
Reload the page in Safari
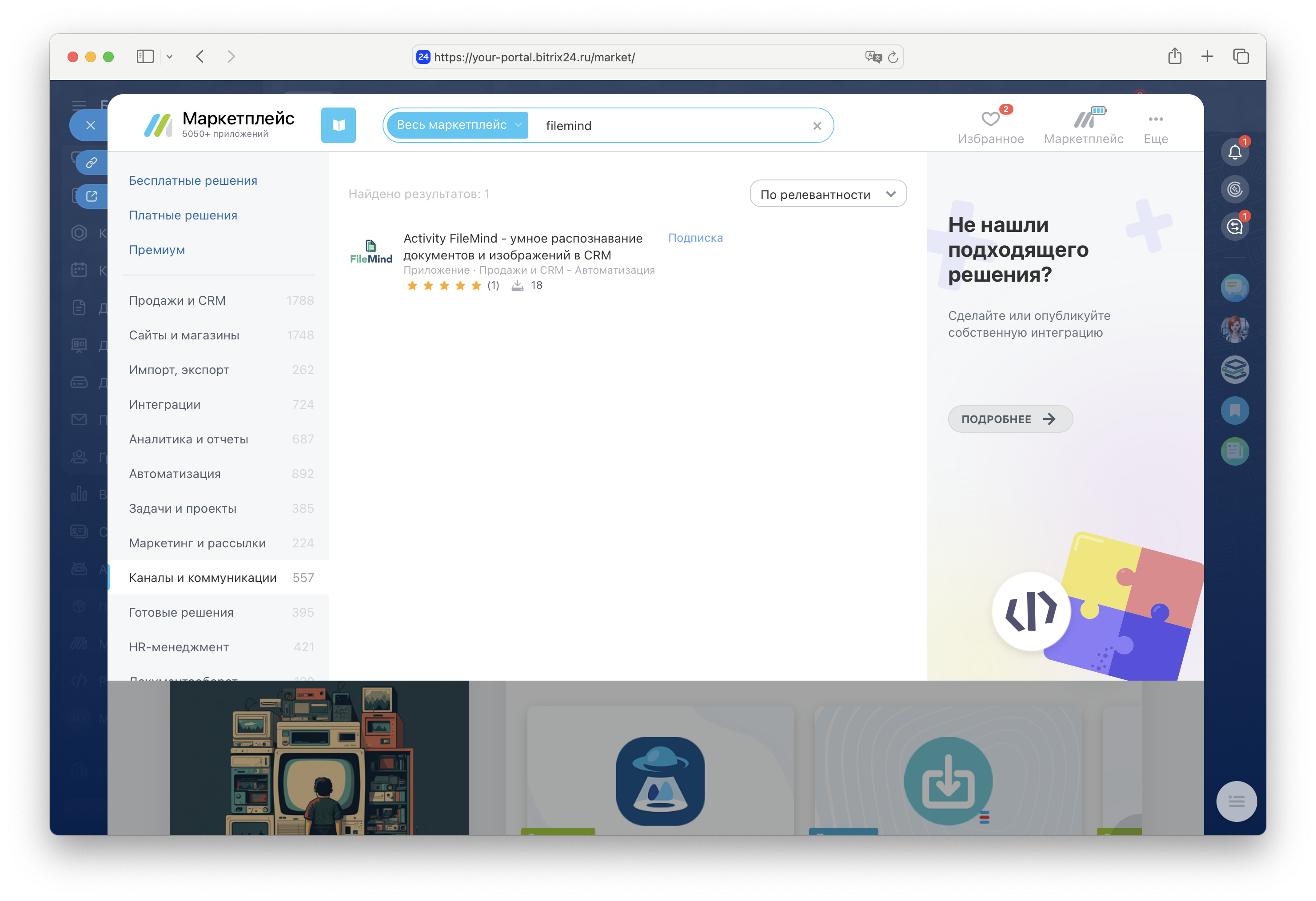893,57
